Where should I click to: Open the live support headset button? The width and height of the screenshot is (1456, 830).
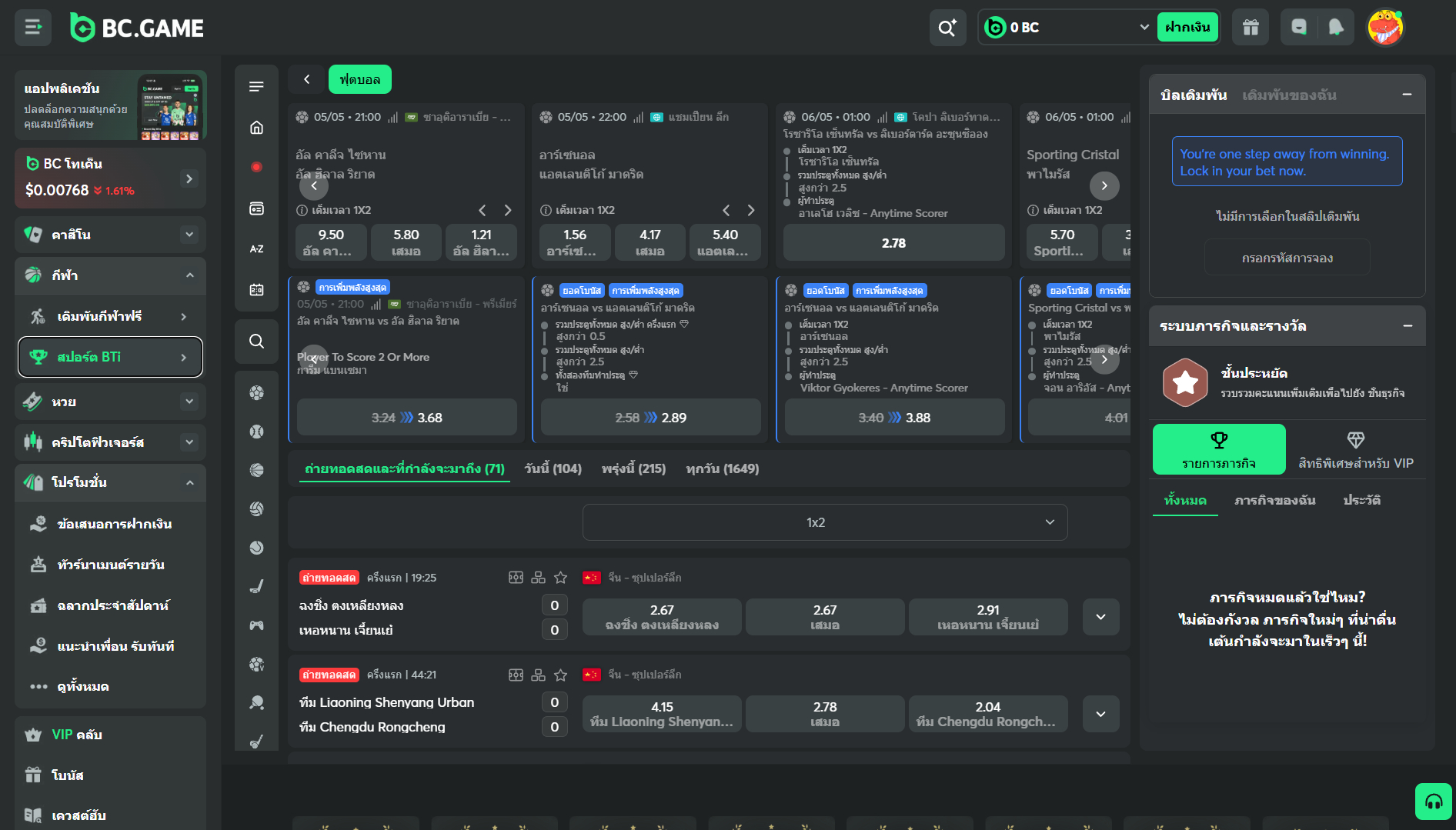coord(1433,802)
